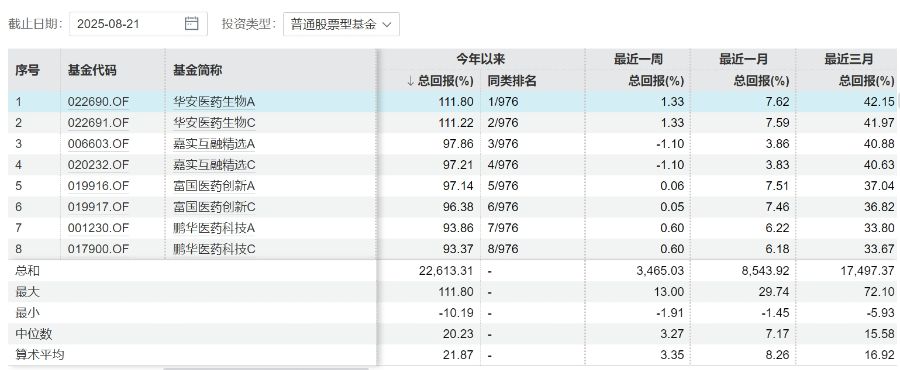Viewport: 900px width, 370px height.
Task: Select the ranking cell 7/976
Action: [x=503, y=228]
